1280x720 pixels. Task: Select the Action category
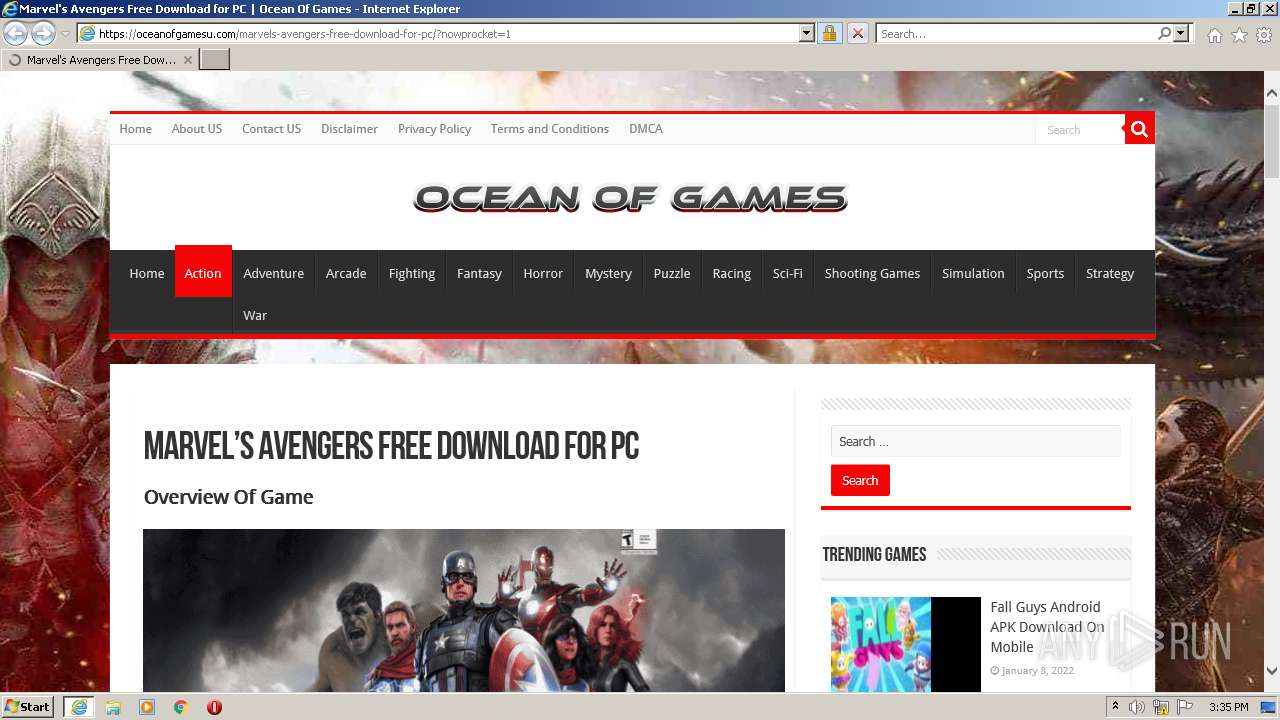pyautogui.click(x=203, y=272)
